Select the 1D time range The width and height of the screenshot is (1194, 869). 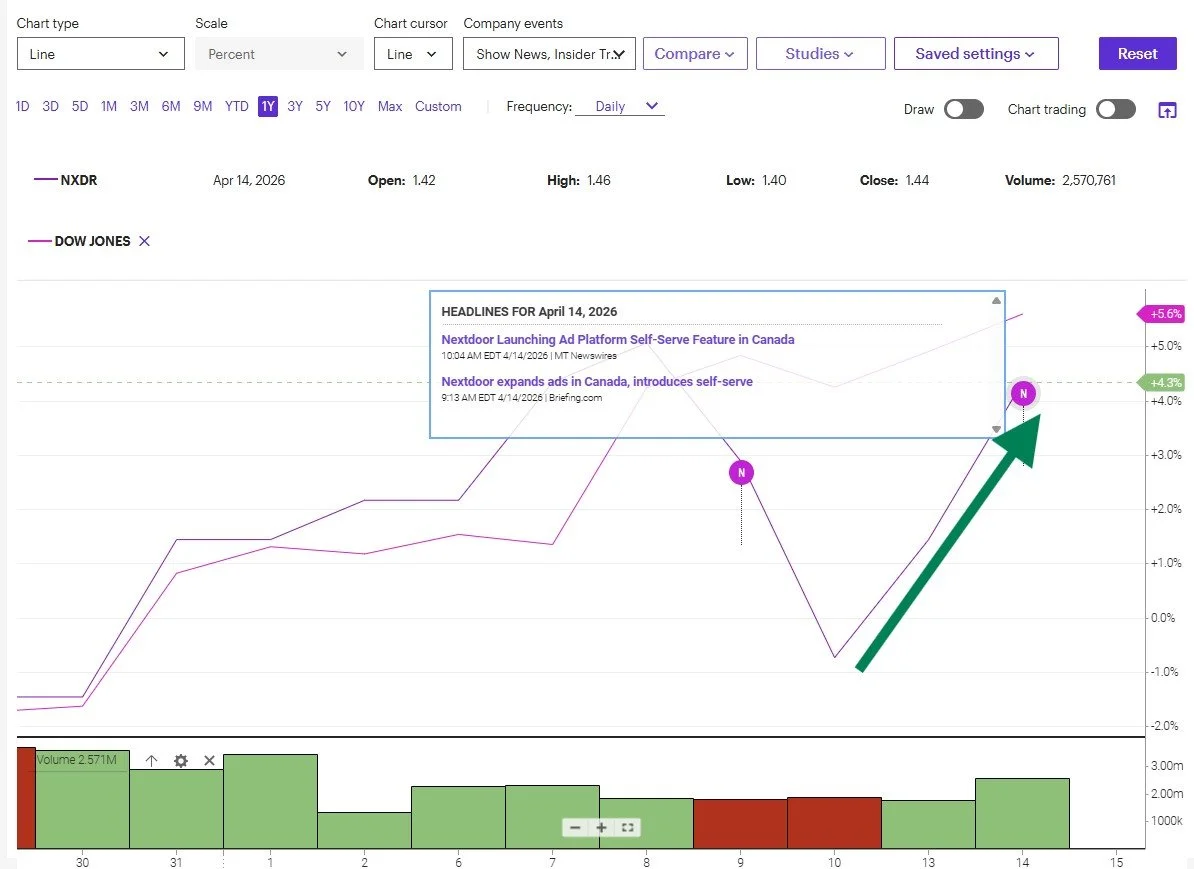click(23, 107)
